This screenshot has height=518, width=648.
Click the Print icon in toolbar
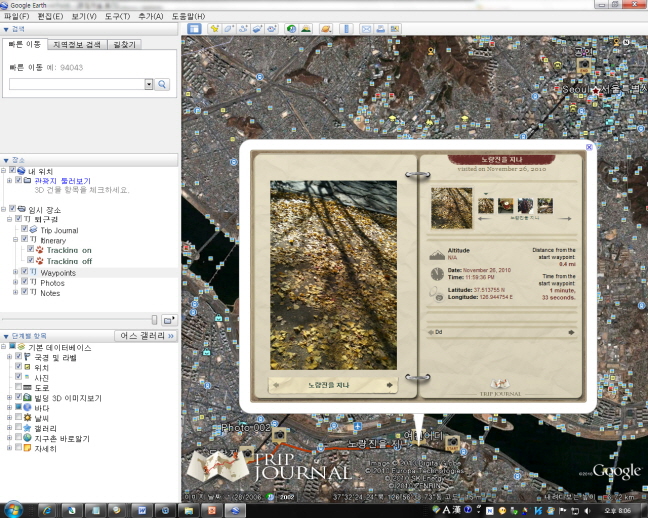(380, 29)
